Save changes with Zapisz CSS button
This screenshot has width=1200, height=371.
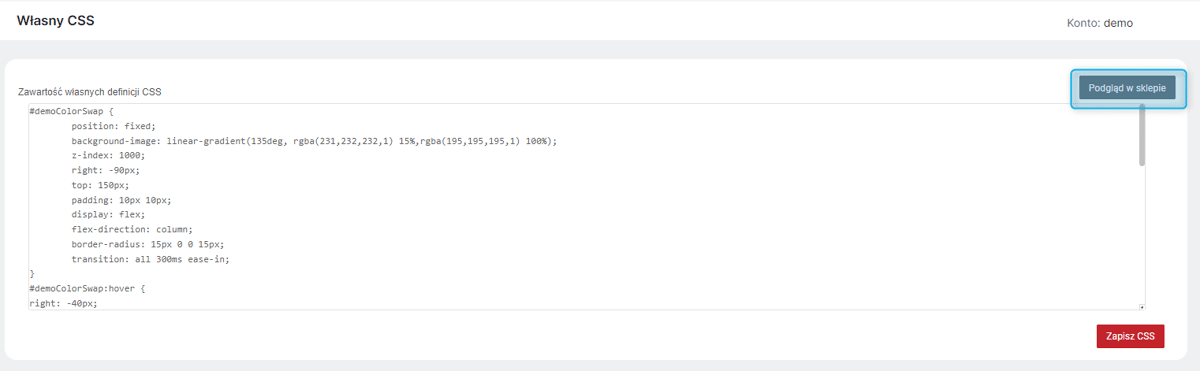1130,336
